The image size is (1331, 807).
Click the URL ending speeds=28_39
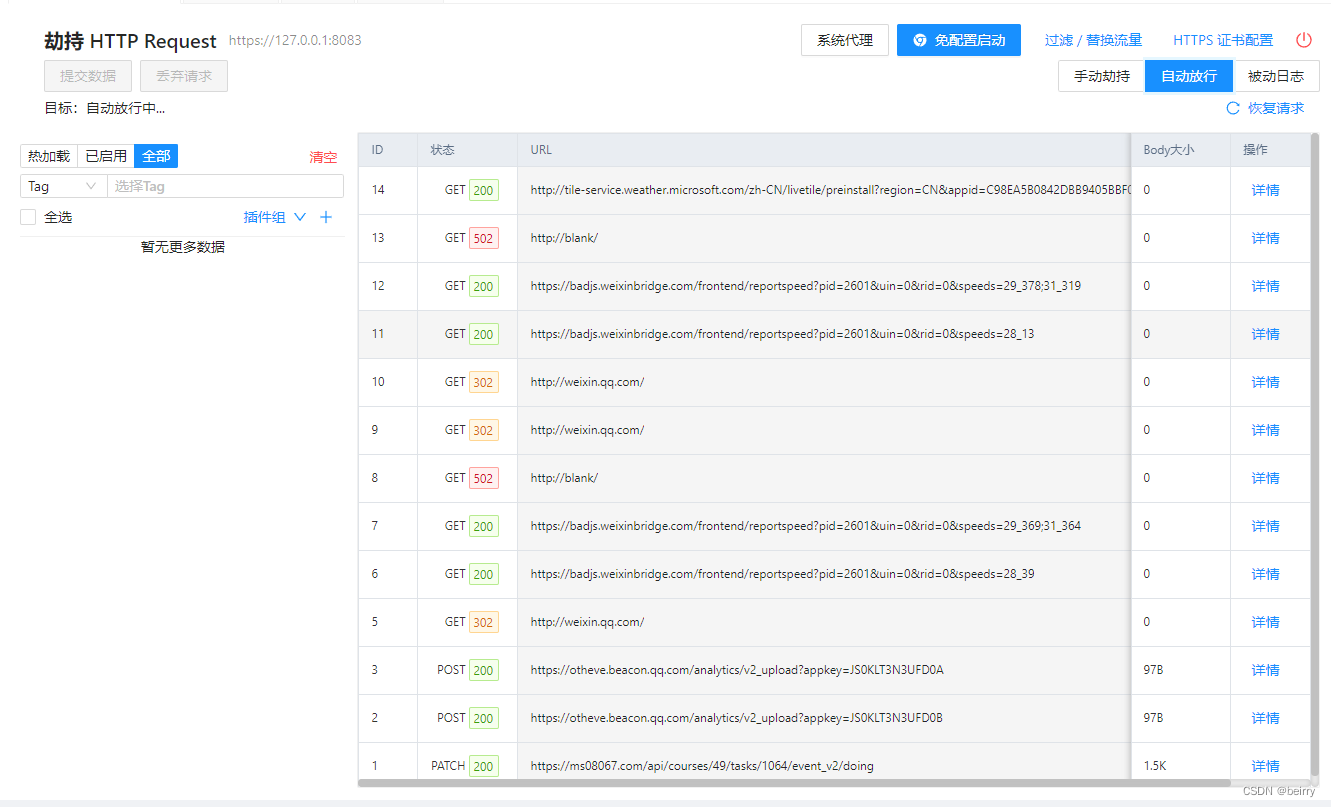point(783,574)
